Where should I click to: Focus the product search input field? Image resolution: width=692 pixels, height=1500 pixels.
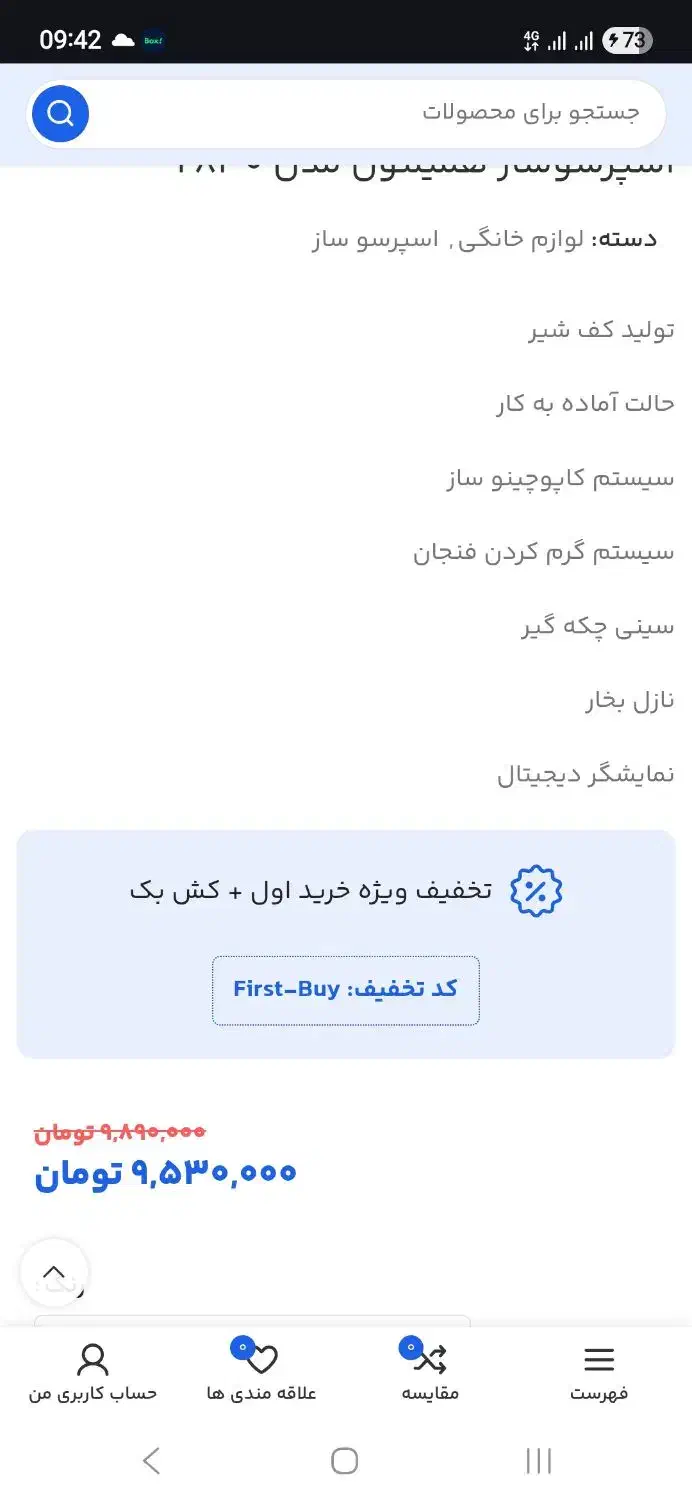point(380,113)
